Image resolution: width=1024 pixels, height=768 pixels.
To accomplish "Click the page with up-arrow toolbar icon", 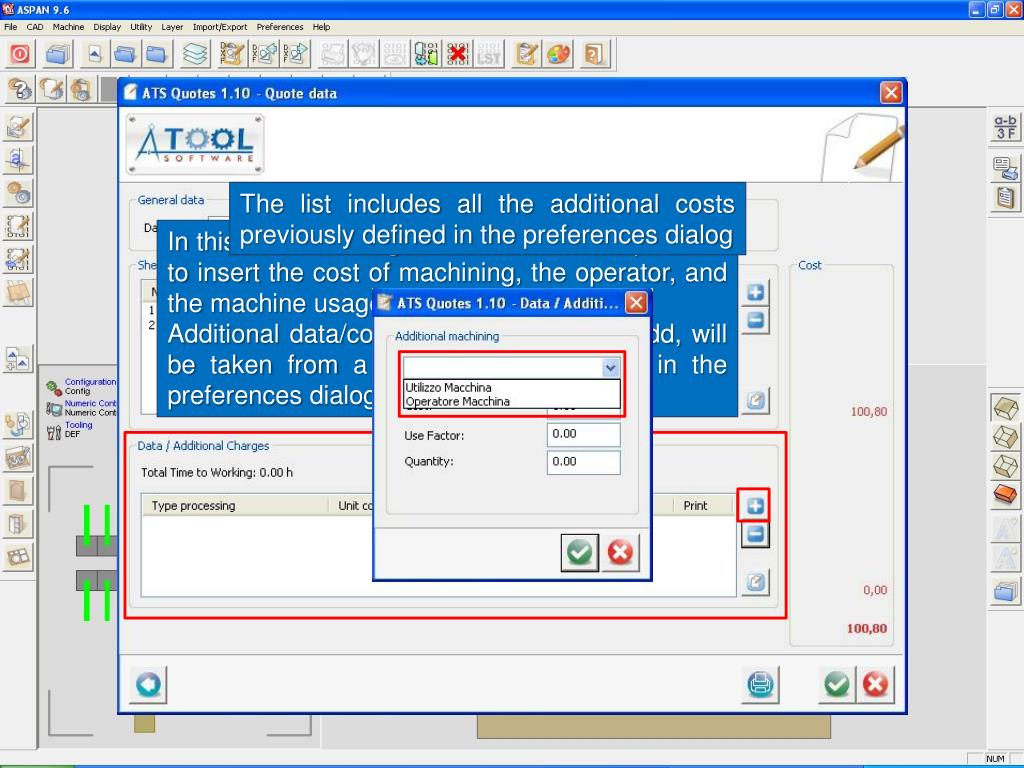I will click(95, 54).
